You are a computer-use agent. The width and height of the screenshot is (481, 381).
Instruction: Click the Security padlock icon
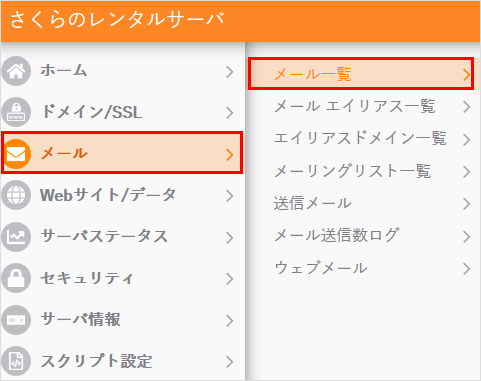(x=16, y=278)
